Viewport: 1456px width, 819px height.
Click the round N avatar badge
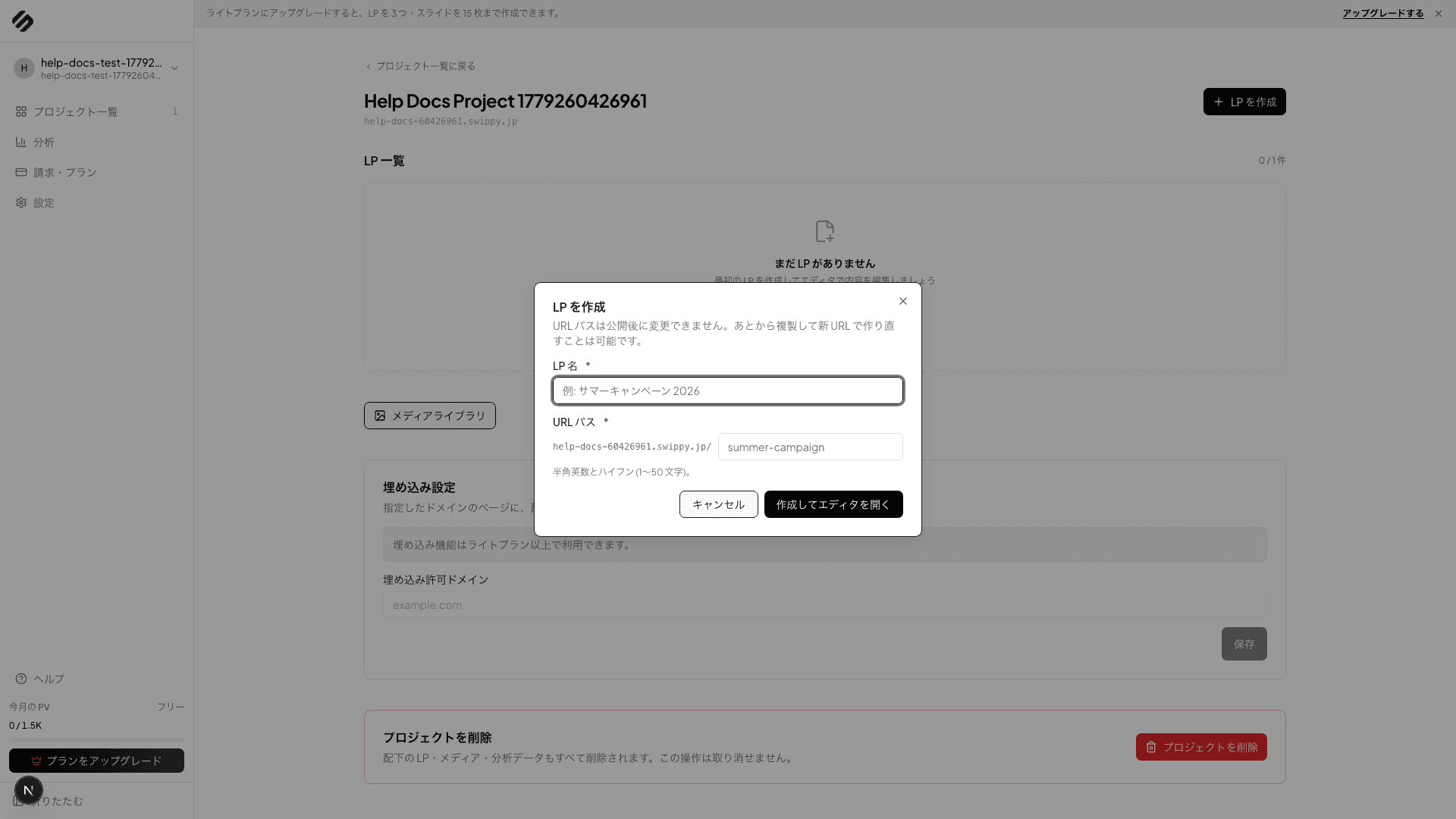29,790
